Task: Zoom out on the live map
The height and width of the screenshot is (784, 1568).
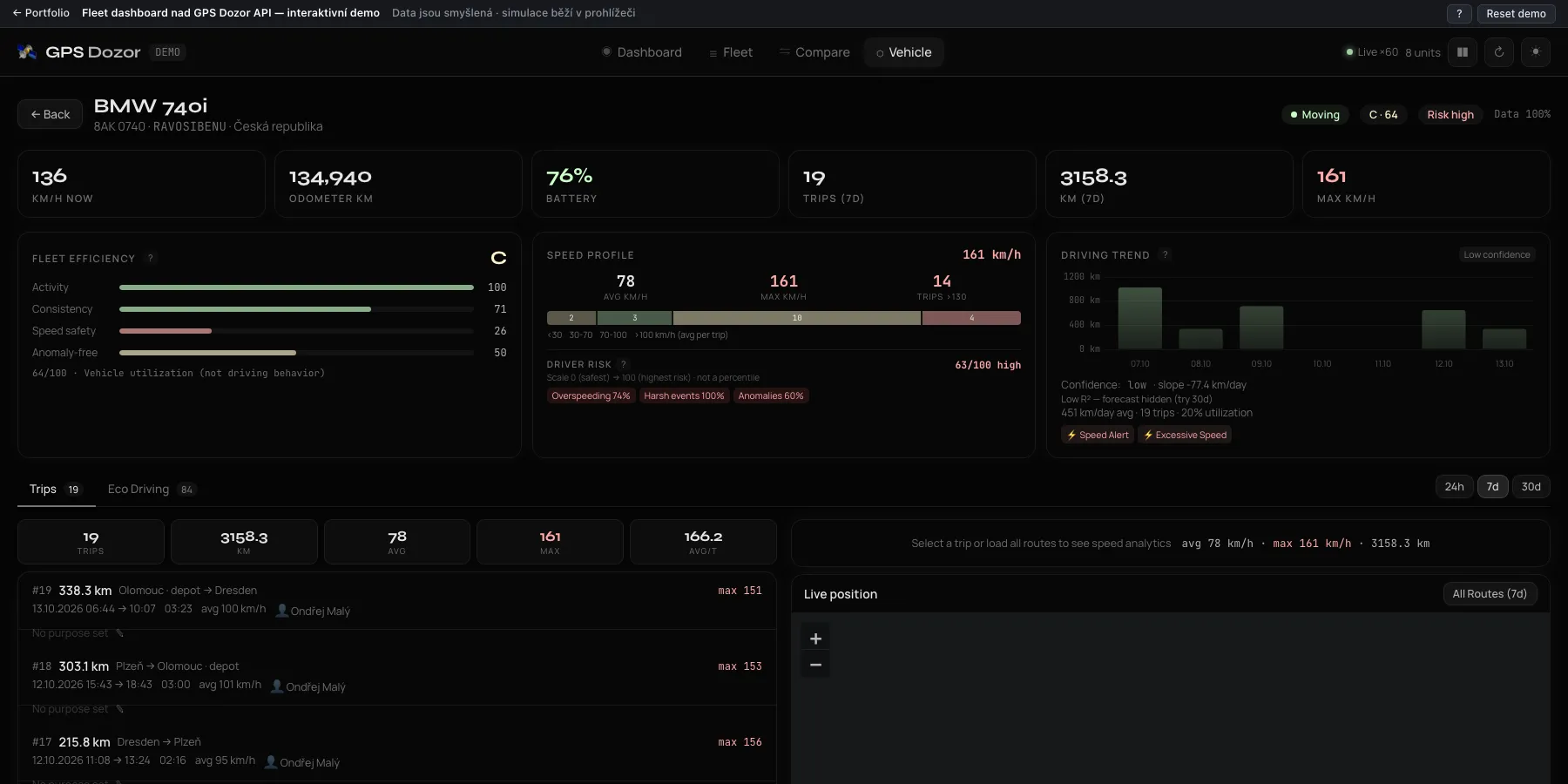Action: tap(815, 665)
